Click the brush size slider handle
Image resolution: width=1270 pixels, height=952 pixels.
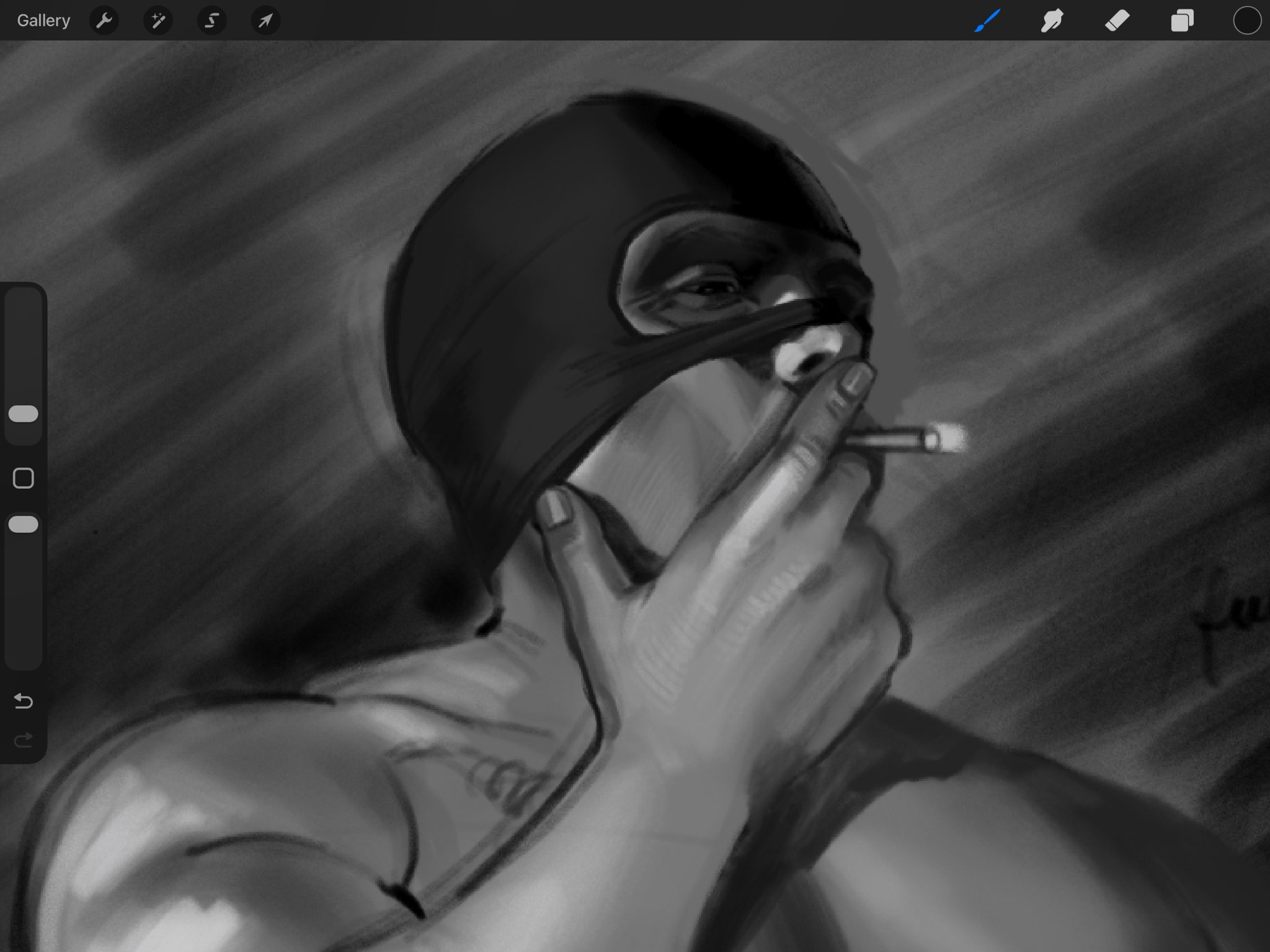[24, 414]
